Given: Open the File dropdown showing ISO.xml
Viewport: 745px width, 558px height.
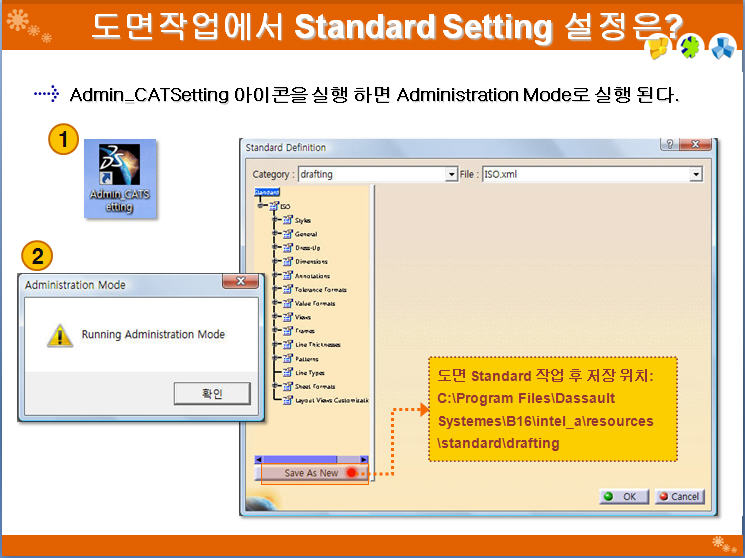Looking at the screenshot, I should tap(696, 174).
